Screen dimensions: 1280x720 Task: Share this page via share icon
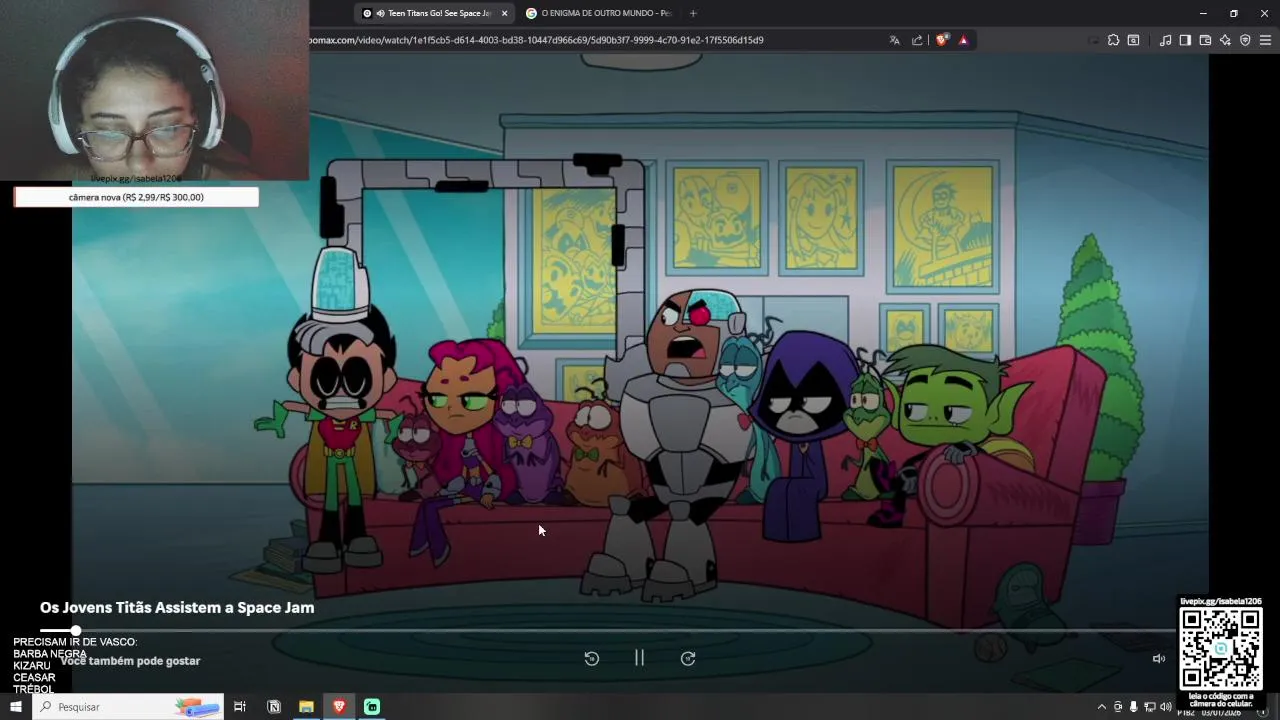[917, 40]
